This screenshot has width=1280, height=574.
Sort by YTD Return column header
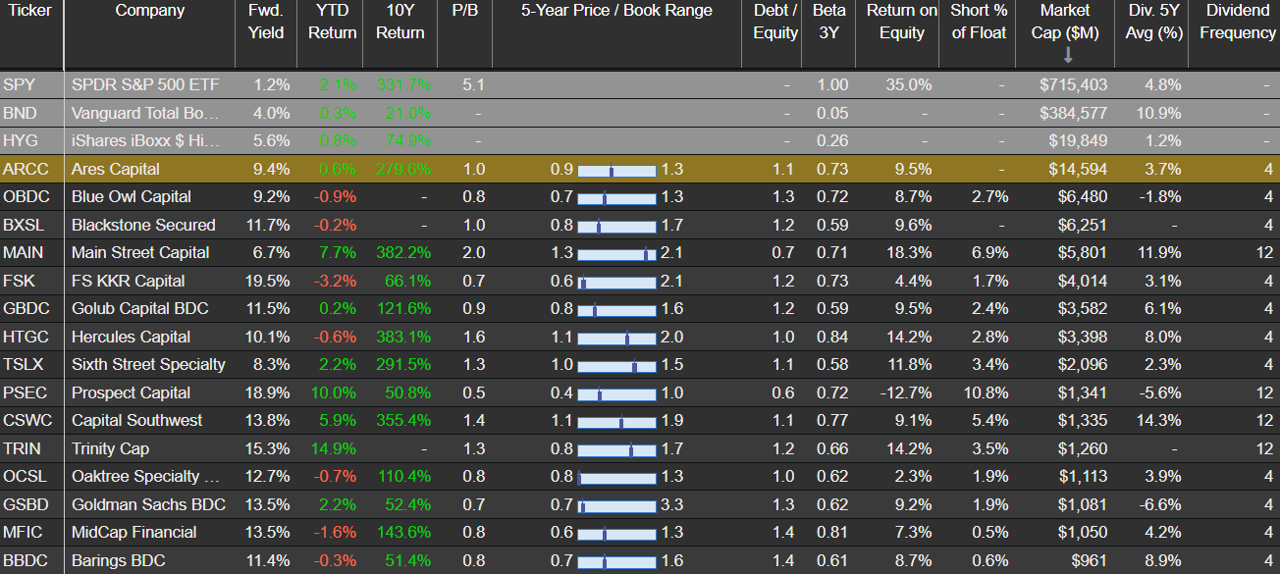(332, 22)
